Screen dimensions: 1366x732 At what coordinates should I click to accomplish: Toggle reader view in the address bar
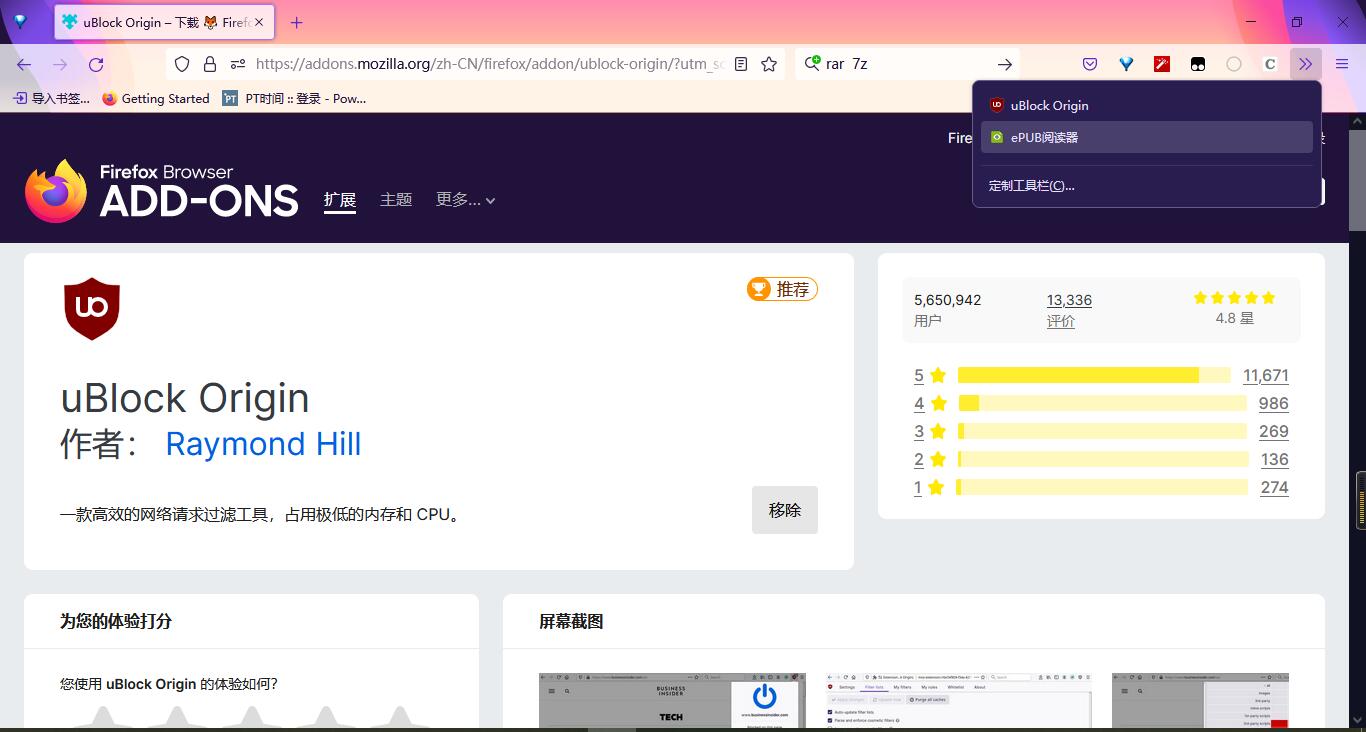(x=741, y=64)
